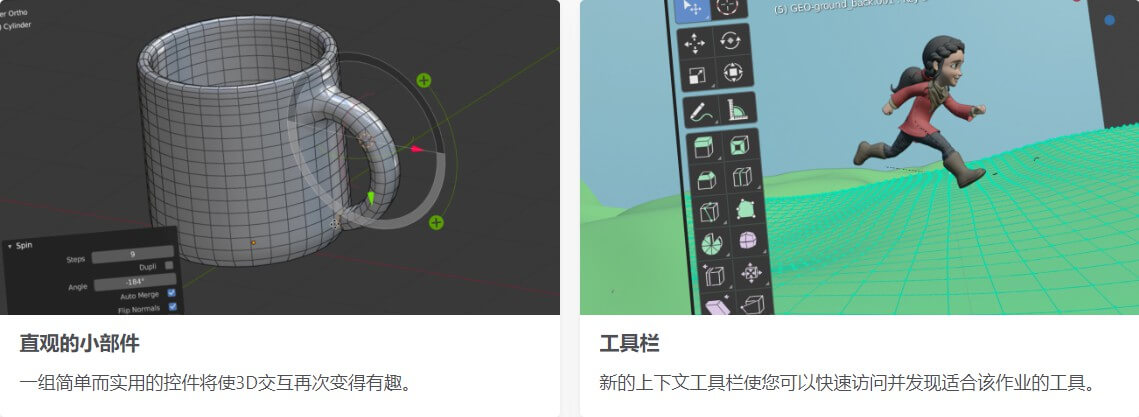Collapse the Spin operator panel

[10, 246]
